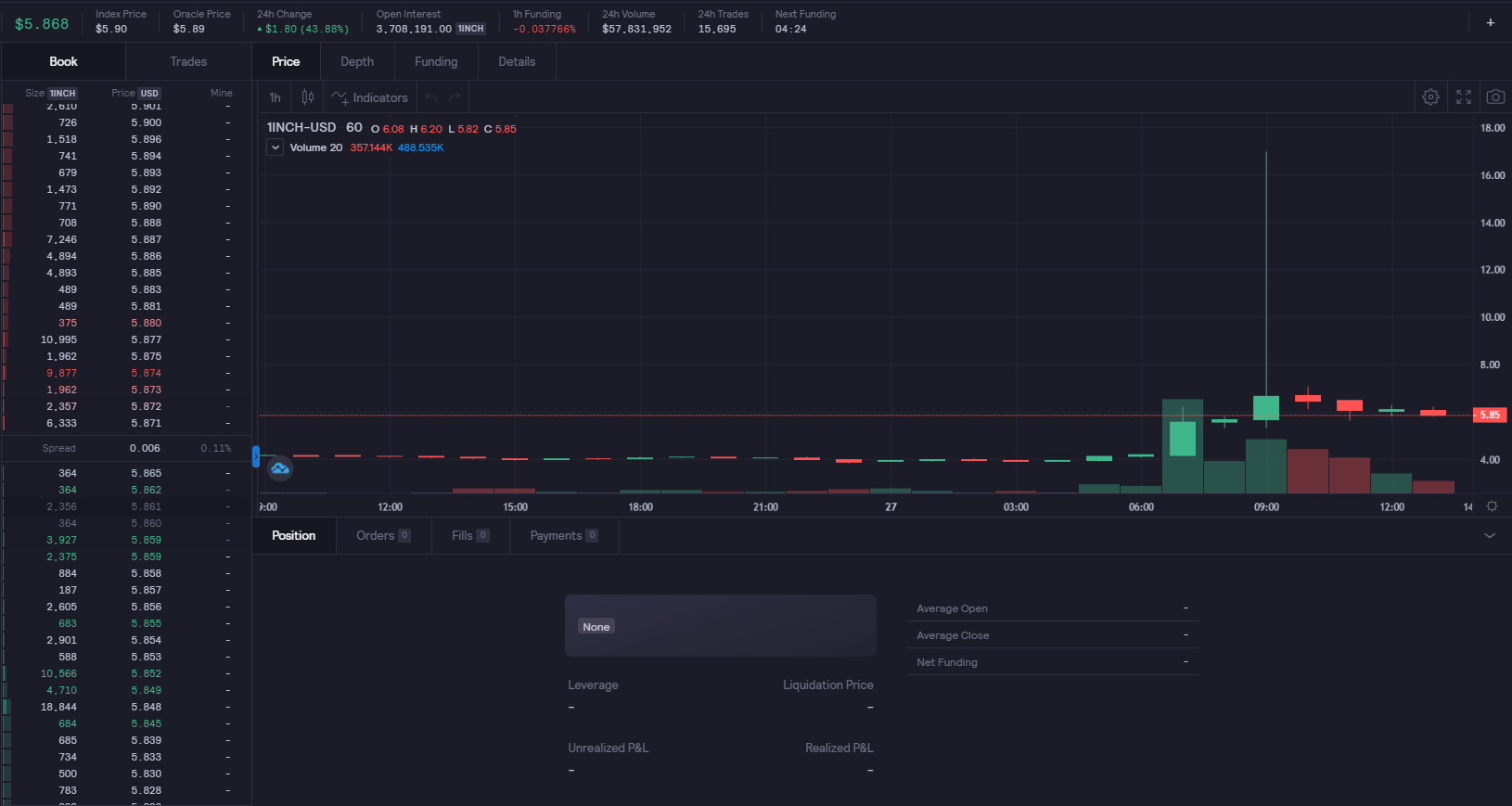
Task: Open the Fills tab
Action: [x=470, y=535]
